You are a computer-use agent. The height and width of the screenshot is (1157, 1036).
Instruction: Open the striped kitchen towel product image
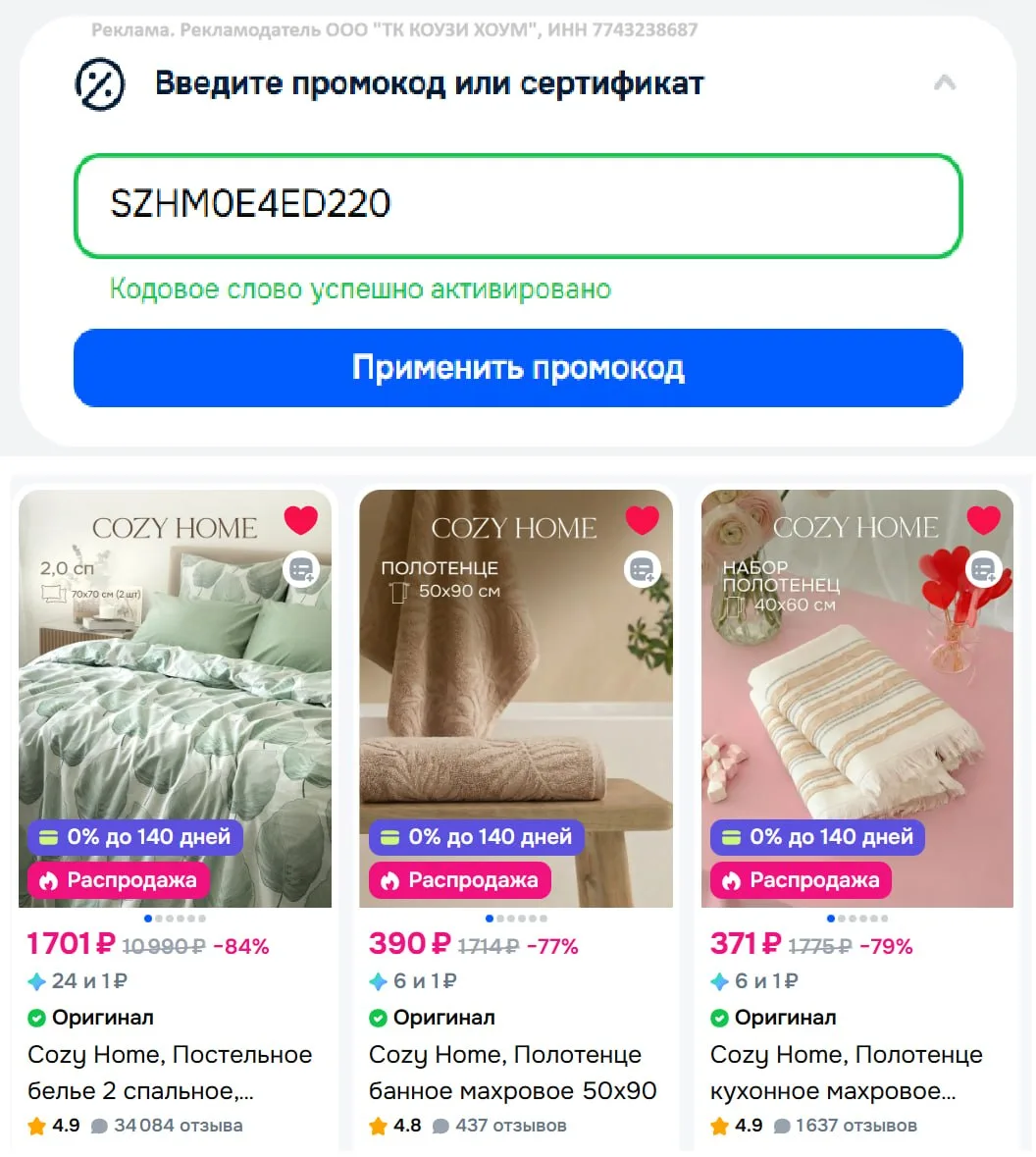(x=857, y=698)
